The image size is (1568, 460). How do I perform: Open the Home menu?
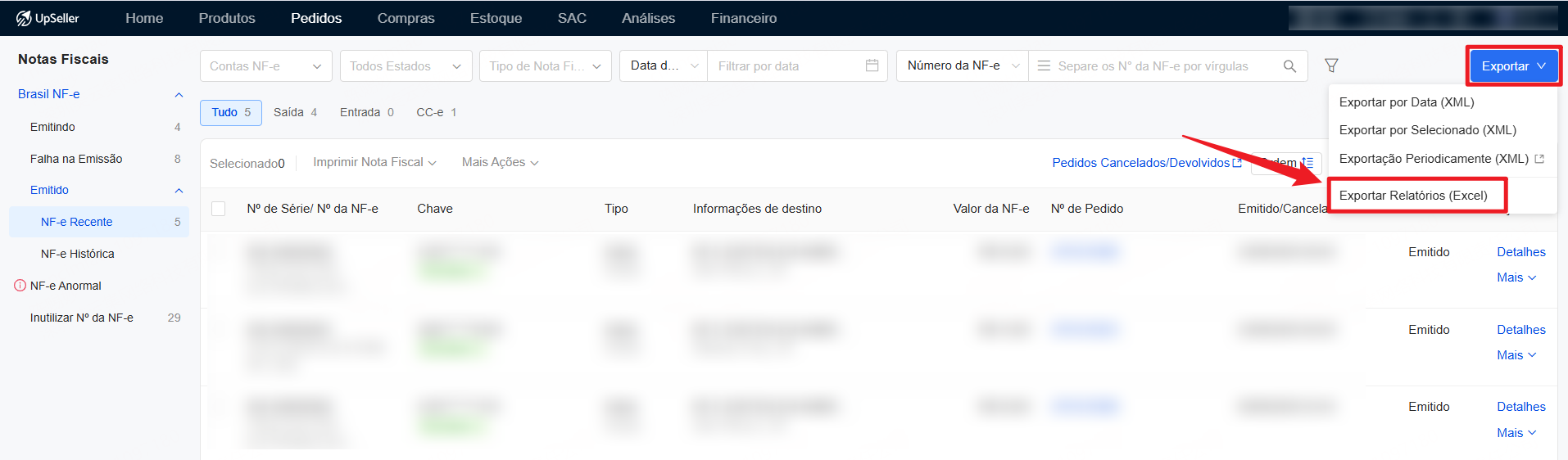coord(144,18)
